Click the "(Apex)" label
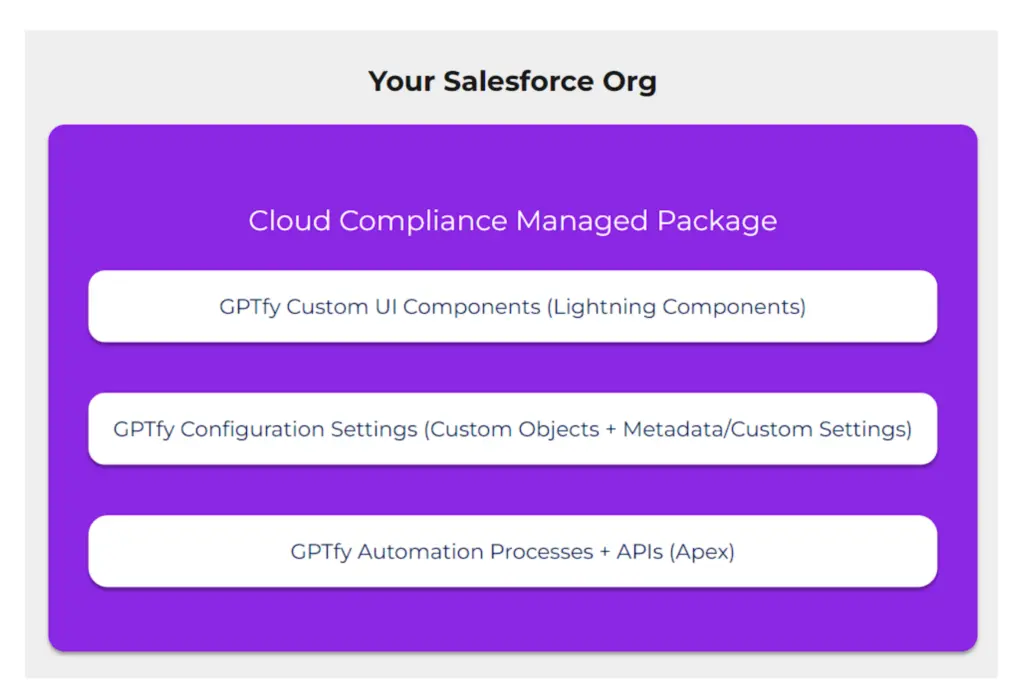 pyautogui.click(x=704, y=551)
